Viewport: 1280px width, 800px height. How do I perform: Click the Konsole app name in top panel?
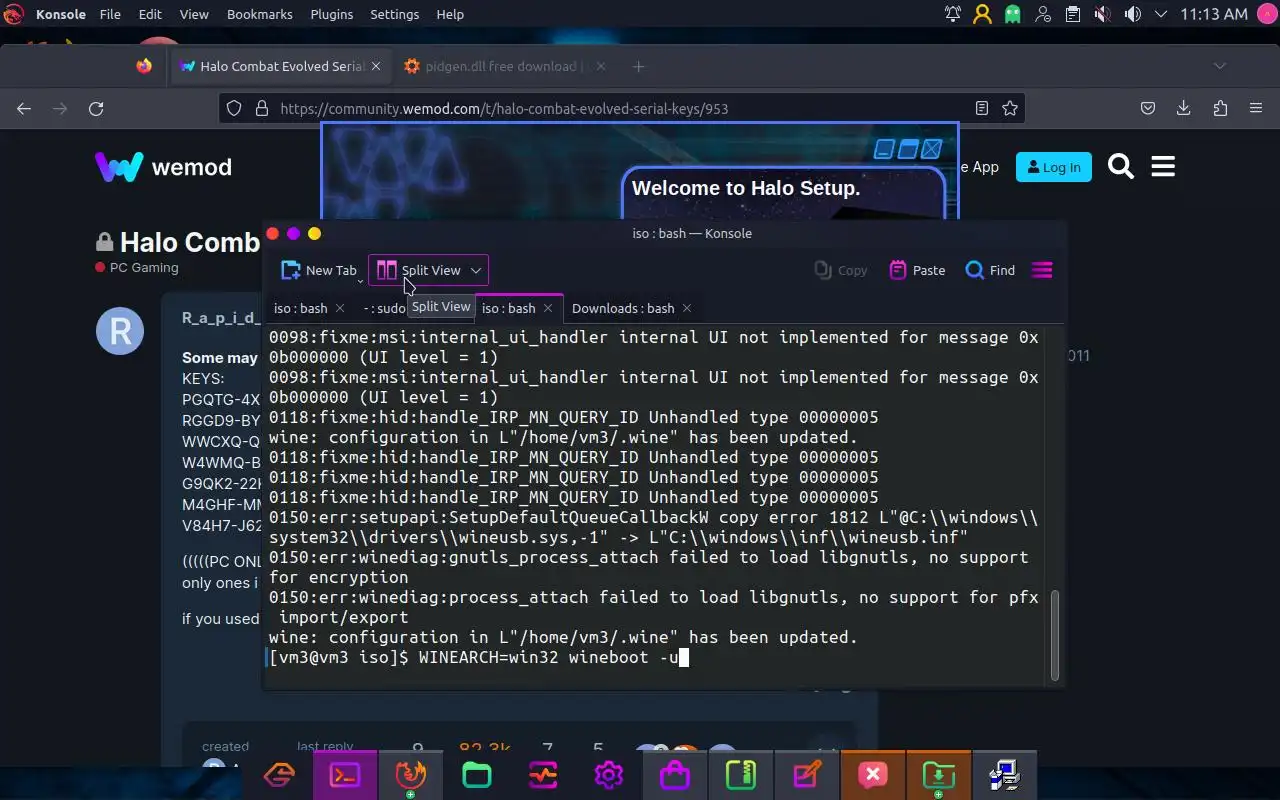[x=61, y=14]
